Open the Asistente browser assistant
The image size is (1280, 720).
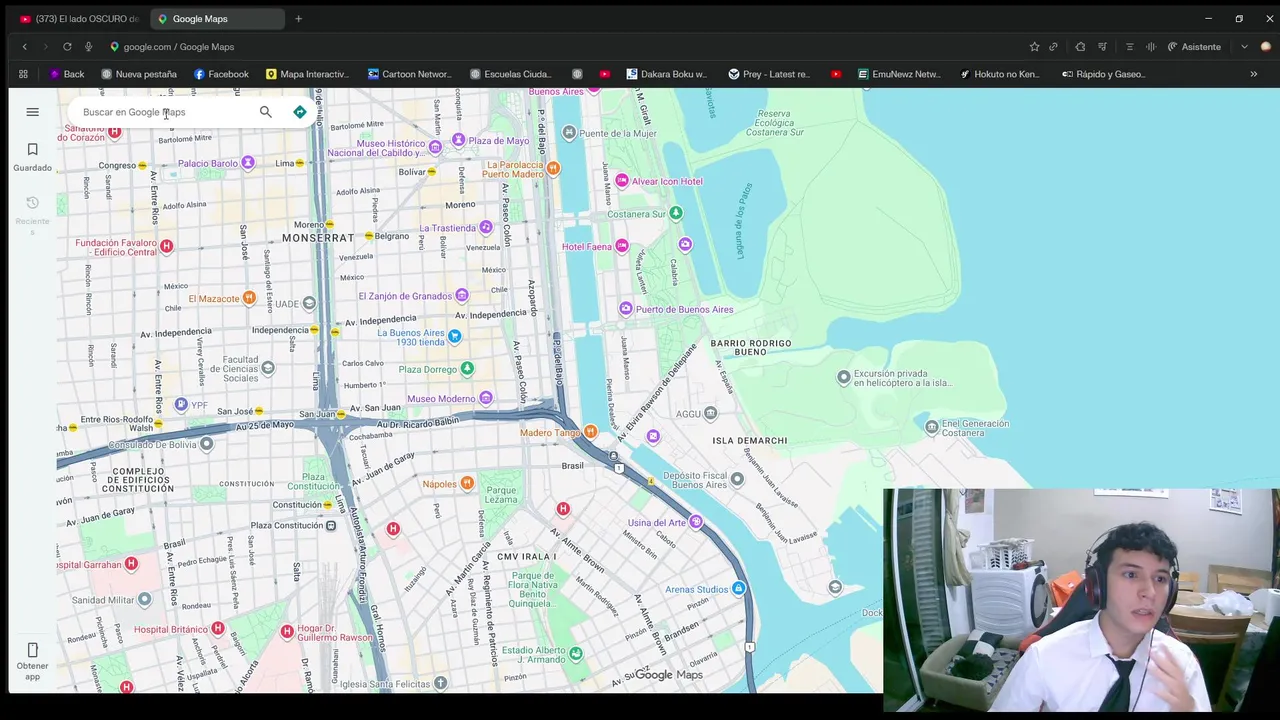click(x=1194, y=47)
